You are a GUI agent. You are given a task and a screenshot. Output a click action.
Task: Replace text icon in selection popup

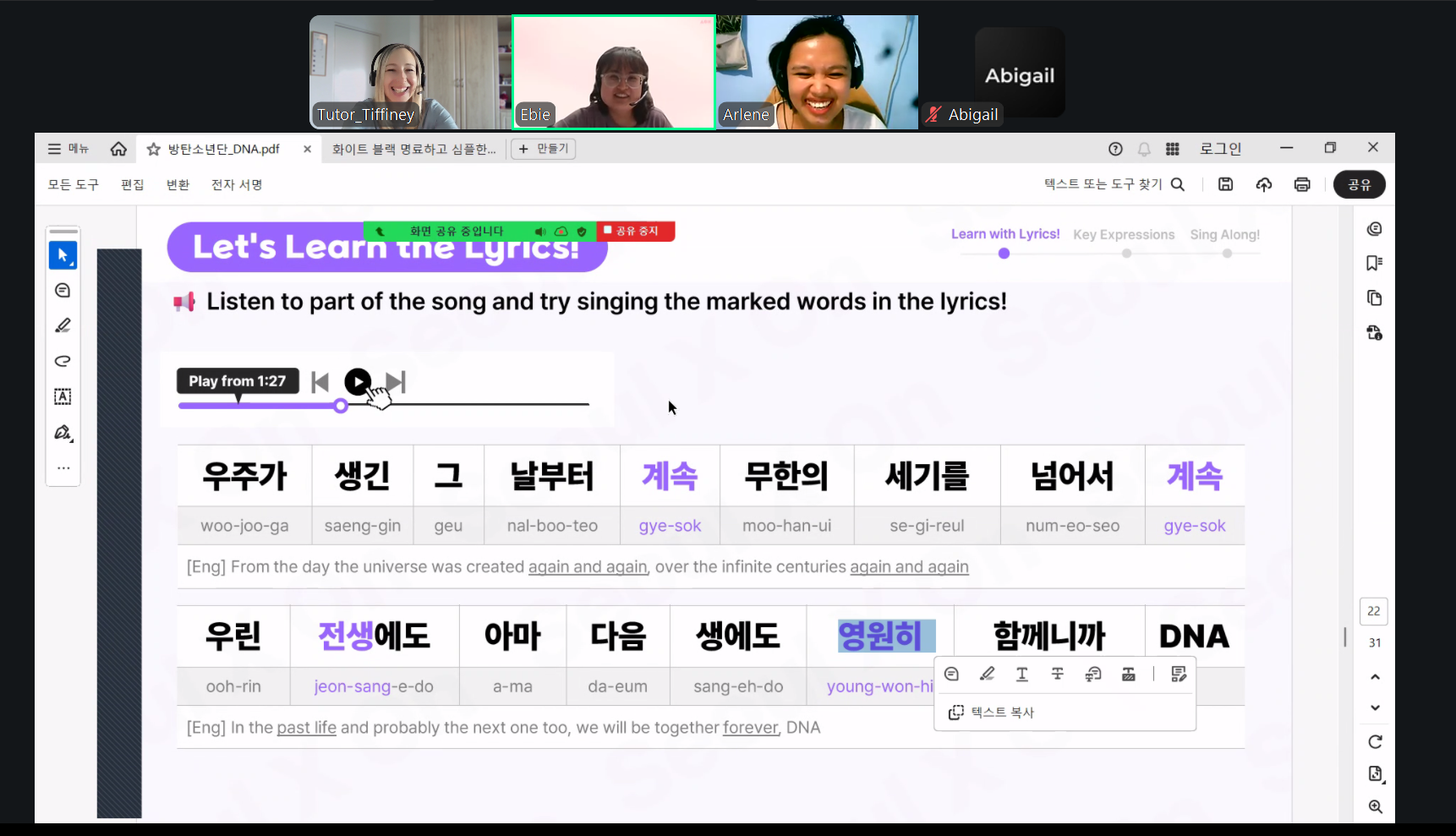[x=1093, y=674]
